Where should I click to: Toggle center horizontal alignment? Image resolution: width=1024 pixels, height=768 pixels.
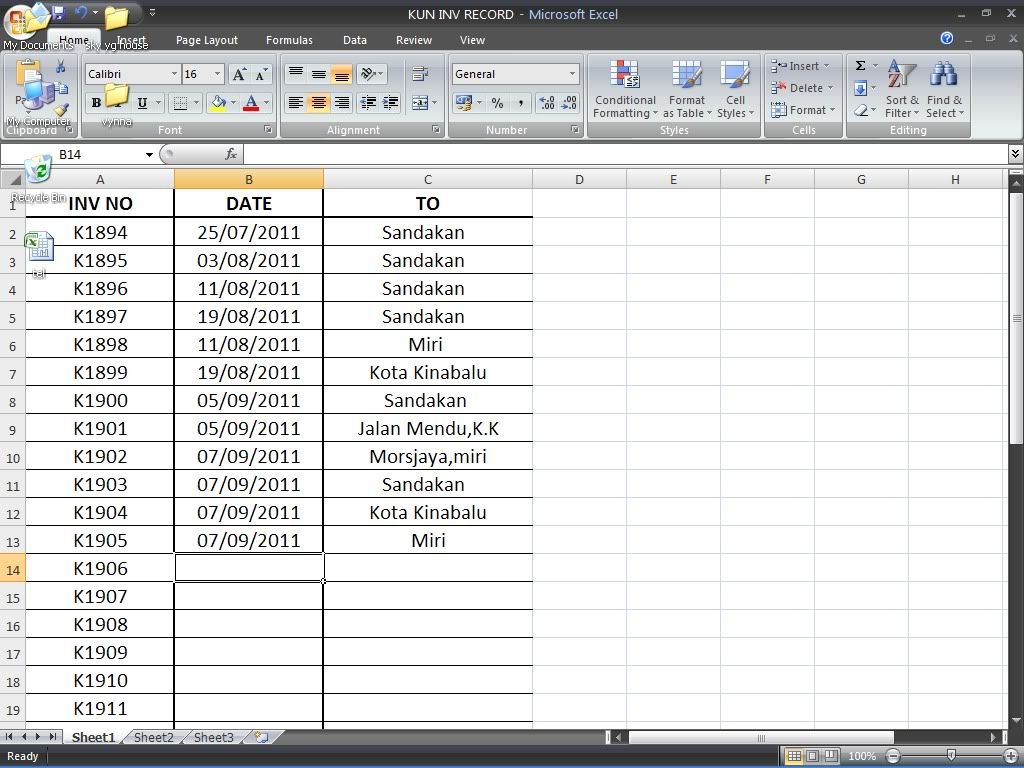tap(318, 103)
